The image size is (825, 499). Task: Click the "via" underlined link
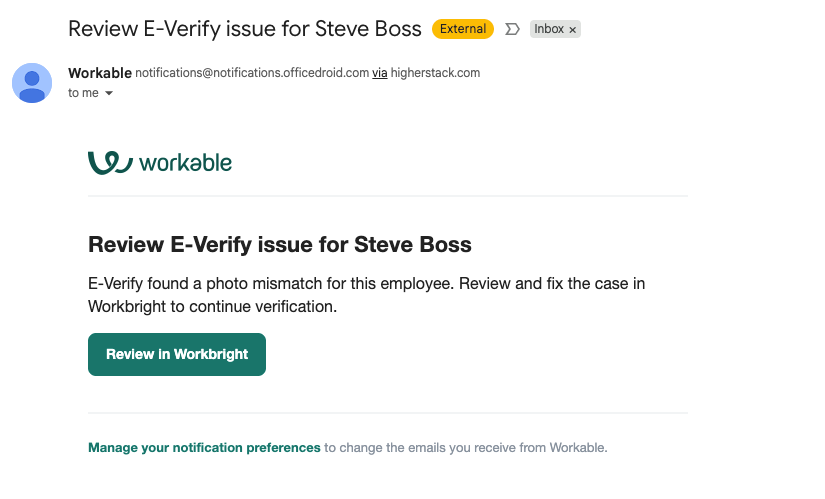(380, 73)
